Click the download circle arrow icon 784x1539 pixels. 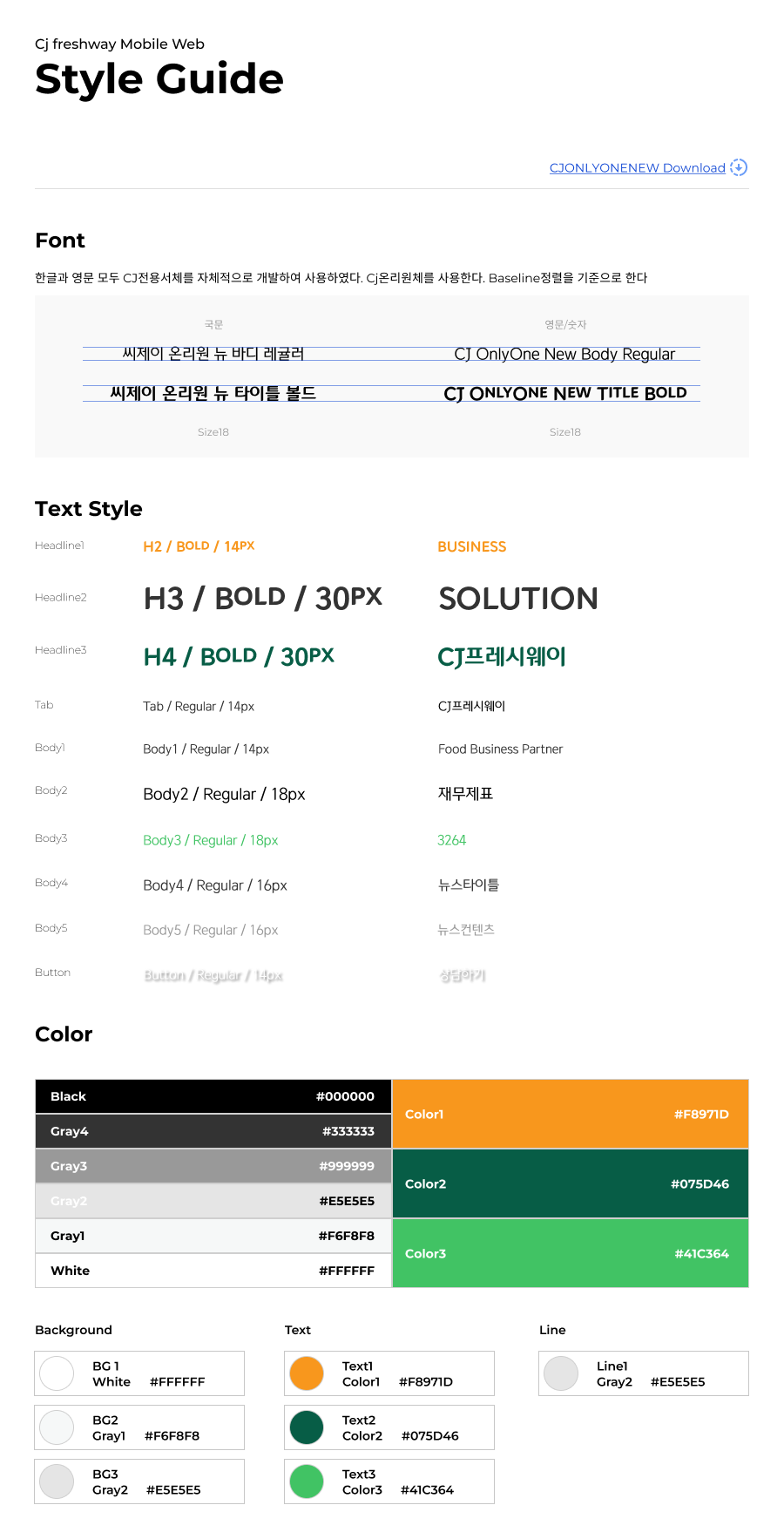tap(739, 167)
